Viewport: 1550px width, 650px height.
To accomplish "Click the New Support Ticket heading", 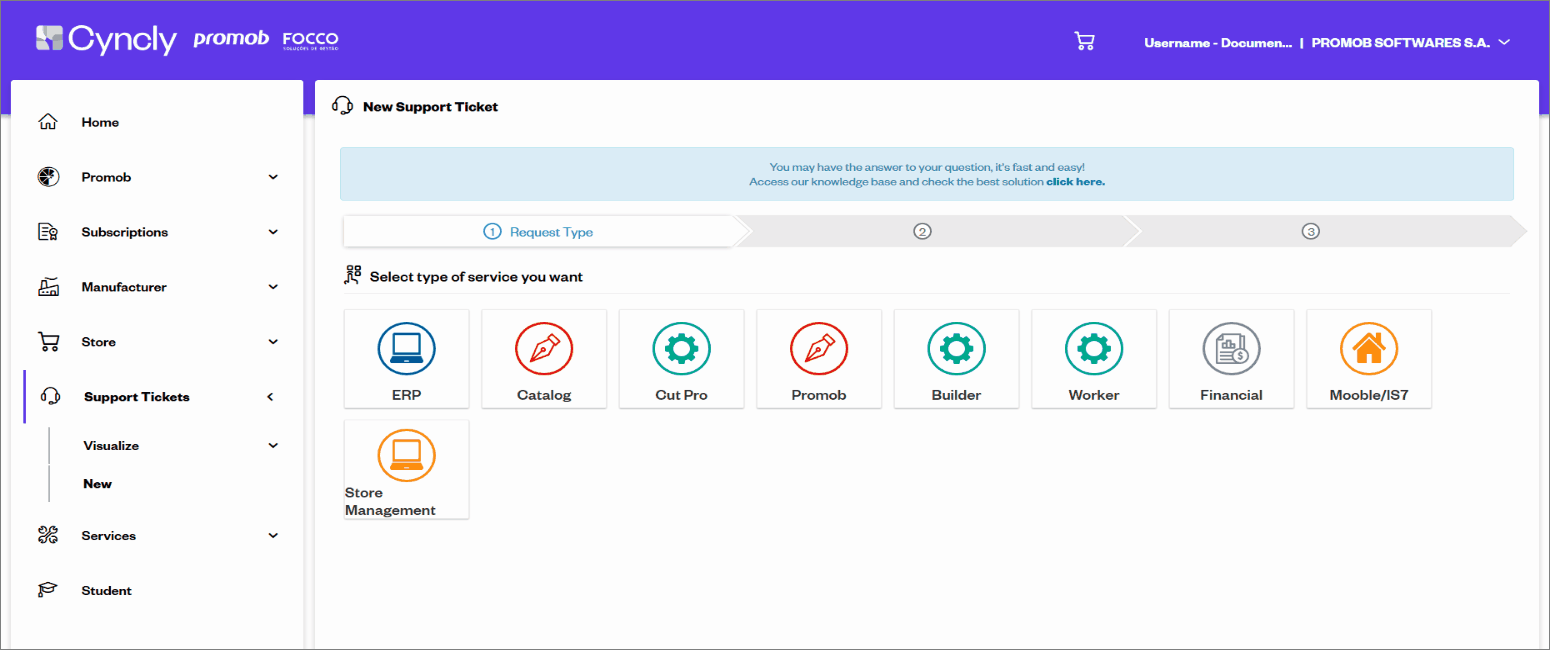I will click(430, 107).
